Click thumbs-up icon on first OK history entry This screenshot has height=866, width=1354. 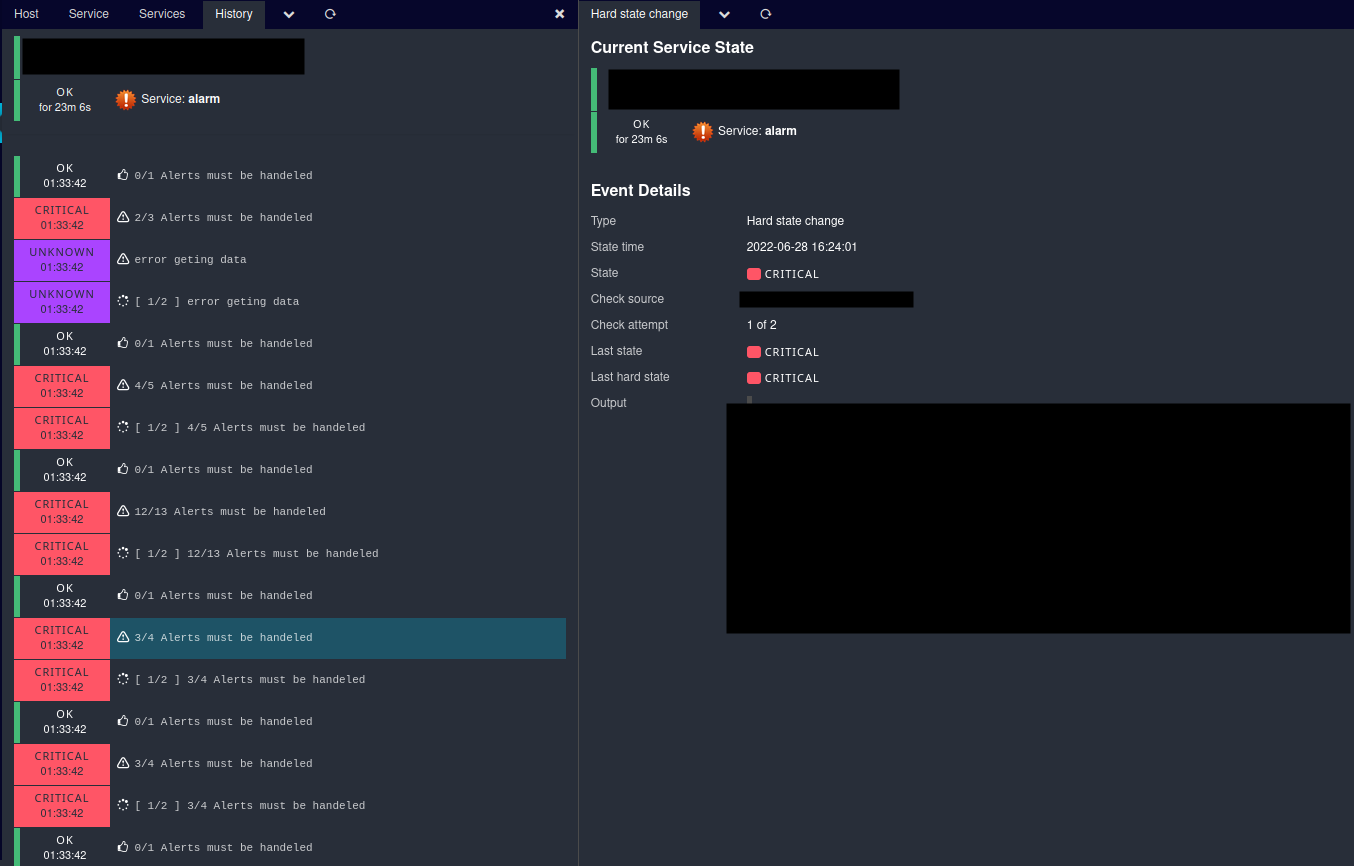tap(123, 175)
